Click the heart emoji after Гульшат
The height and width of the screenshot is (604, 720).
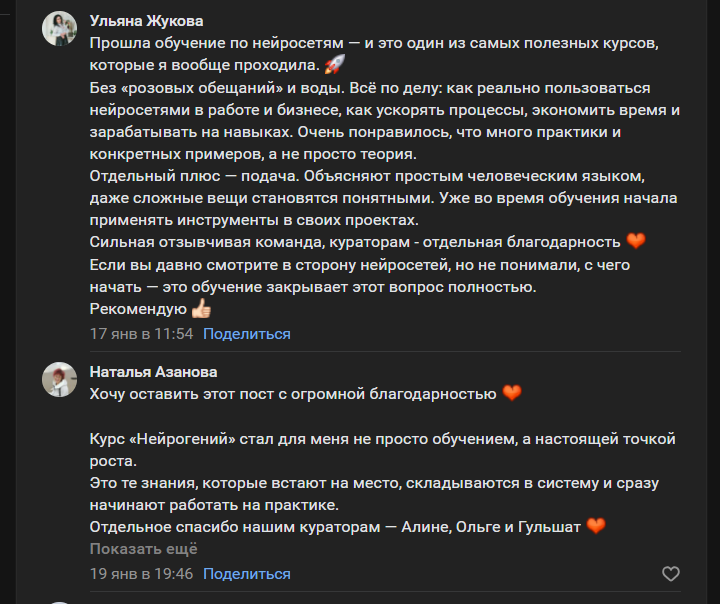tap(597, 526)
